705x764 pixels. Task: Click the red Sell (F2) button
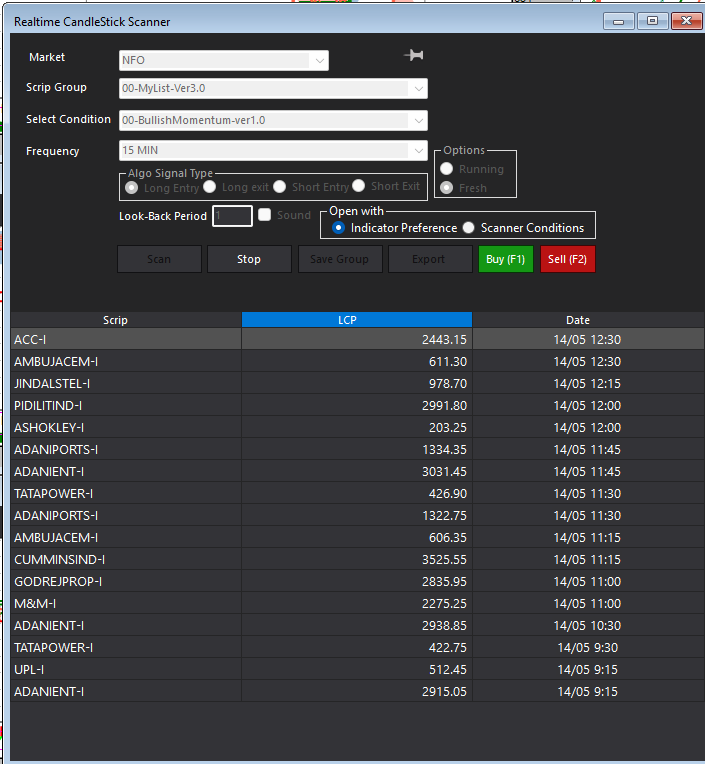point(568,259)
